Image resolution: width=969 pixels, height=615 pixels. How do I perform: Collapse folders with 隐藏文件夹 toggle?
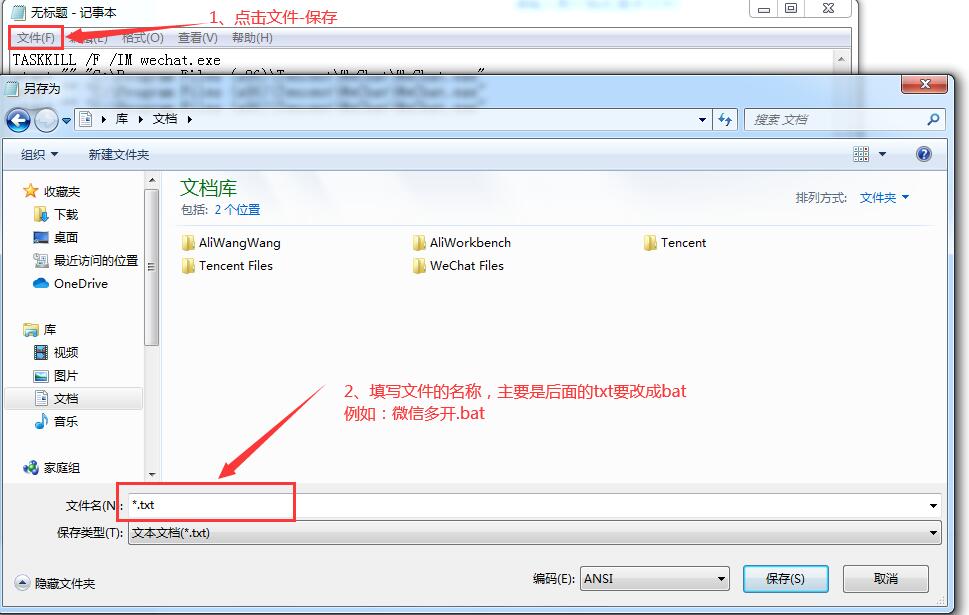click(x=55, y=583)
